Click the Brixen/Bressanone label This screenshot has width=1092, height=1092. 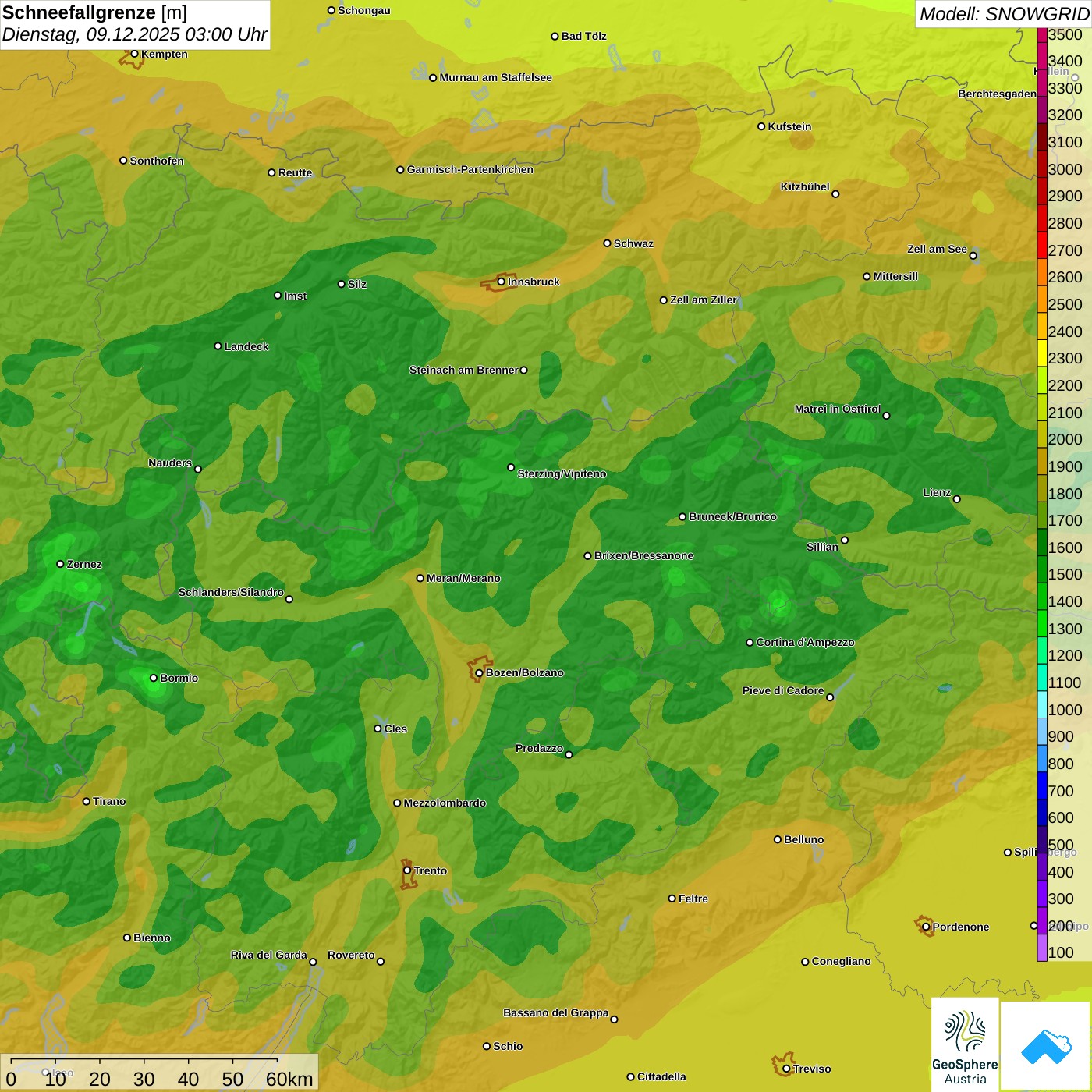[643, 555]
